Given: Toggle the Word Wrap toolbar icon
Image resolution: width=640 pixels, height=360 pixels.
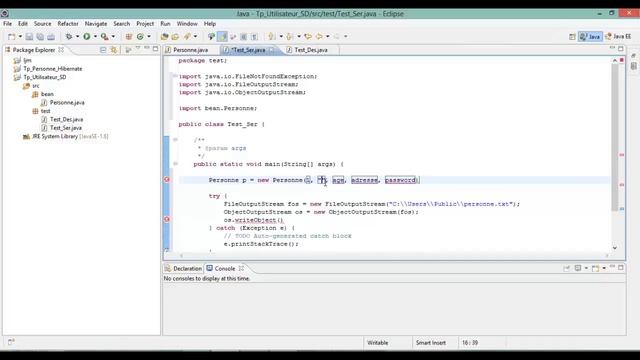Looking at the screenshot, I should click(233, 37).
